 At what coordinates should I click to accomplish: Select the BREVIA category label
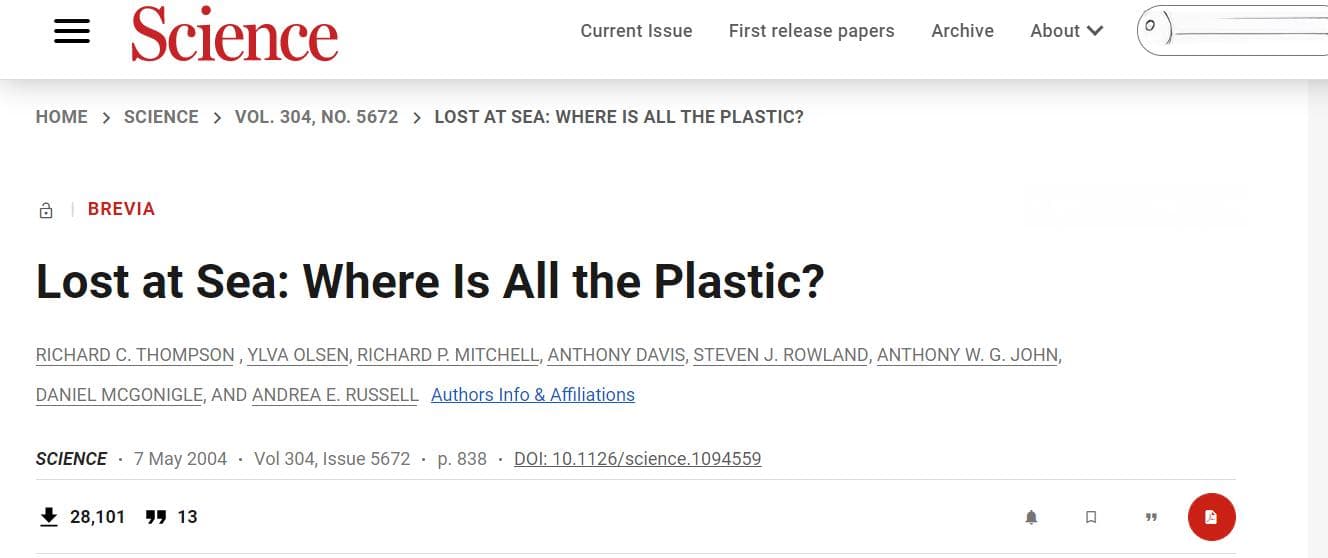tap(121, 209)
